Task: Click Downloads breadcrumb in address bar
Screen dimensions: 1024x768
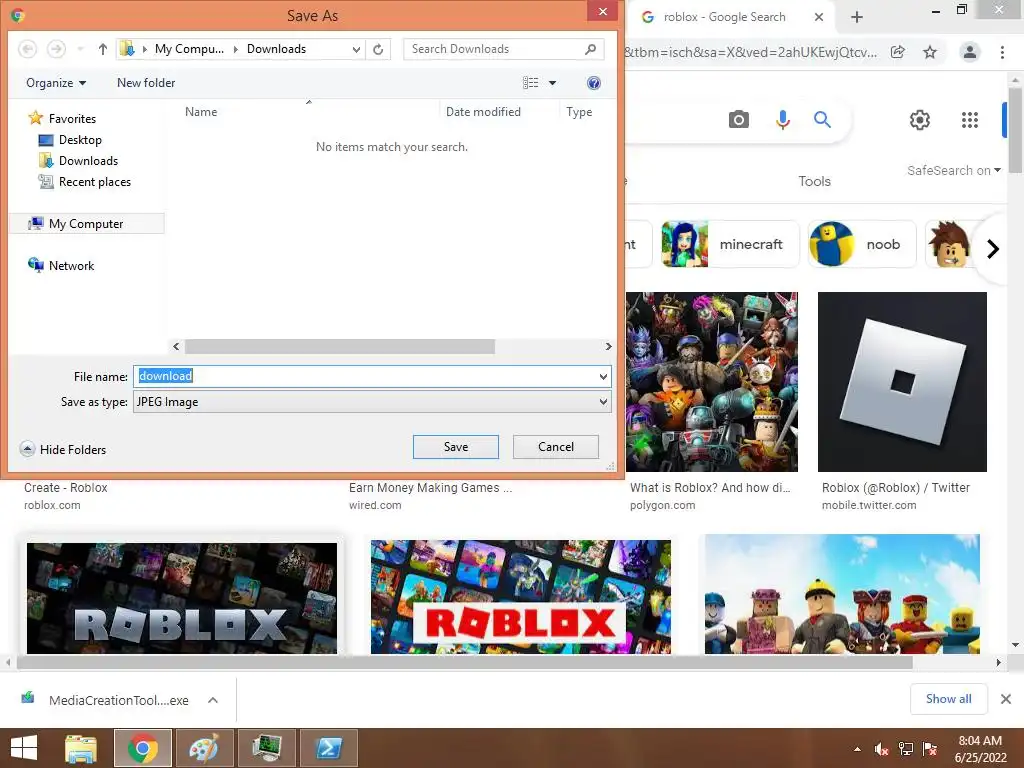Action: point(276,49)
